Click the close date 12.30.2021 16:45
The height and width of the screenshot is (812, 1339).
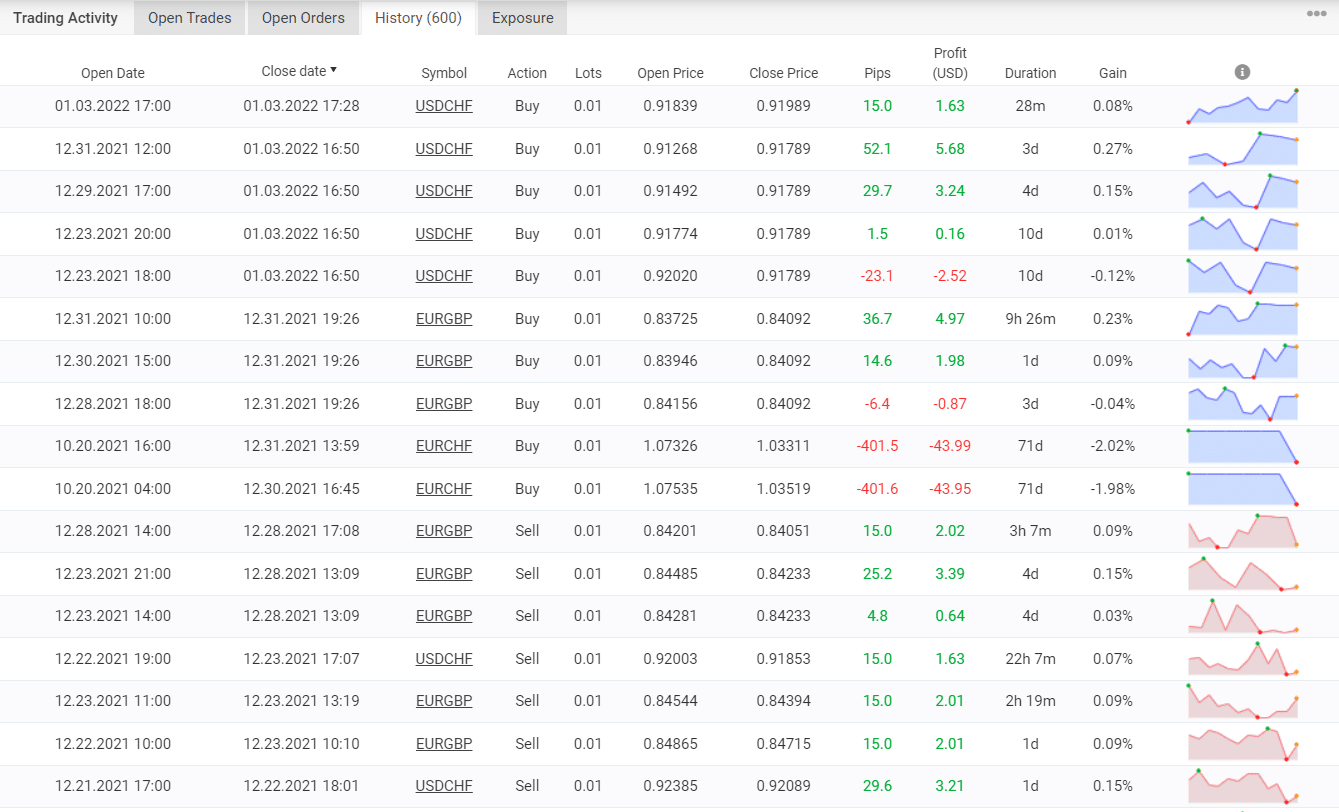pos(301,489)
